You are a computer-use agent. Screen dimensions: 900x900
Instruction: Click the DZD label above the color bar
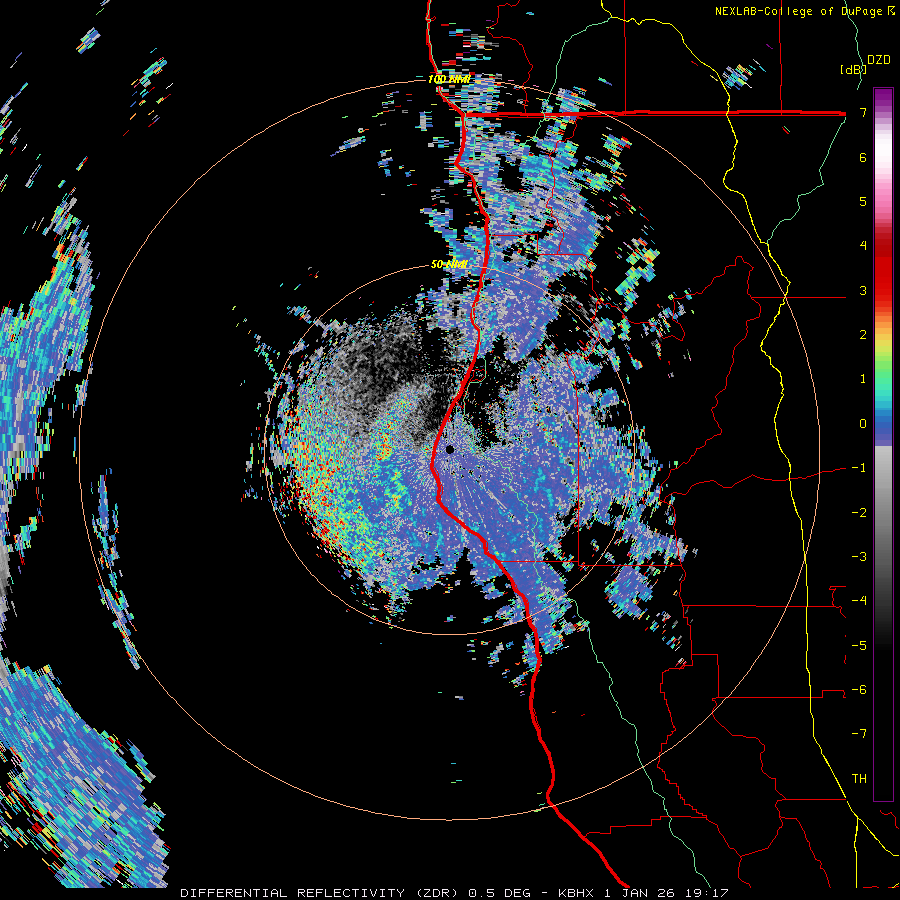point(878,60)
